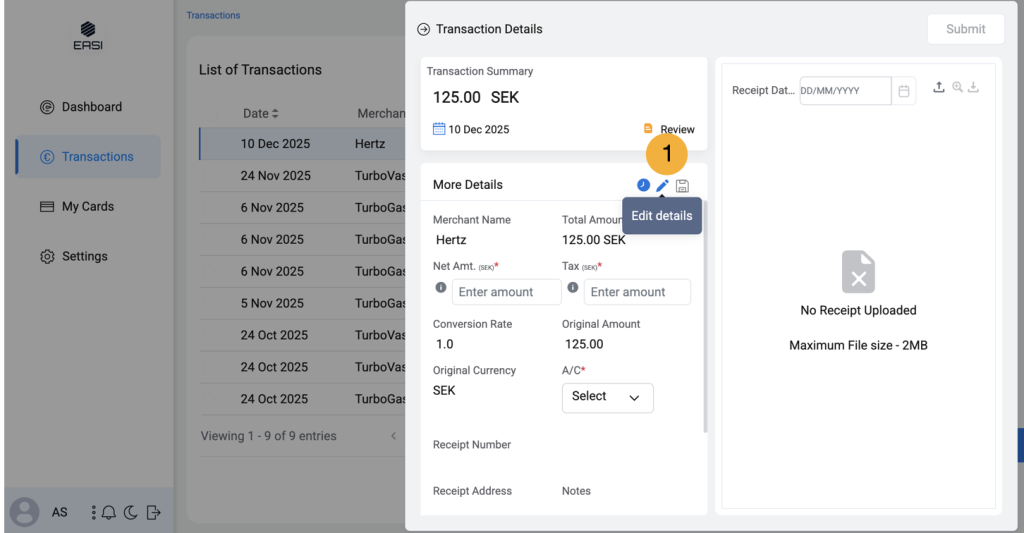Click the download receipt icon

pyautogui.click(x=973, y=88)
